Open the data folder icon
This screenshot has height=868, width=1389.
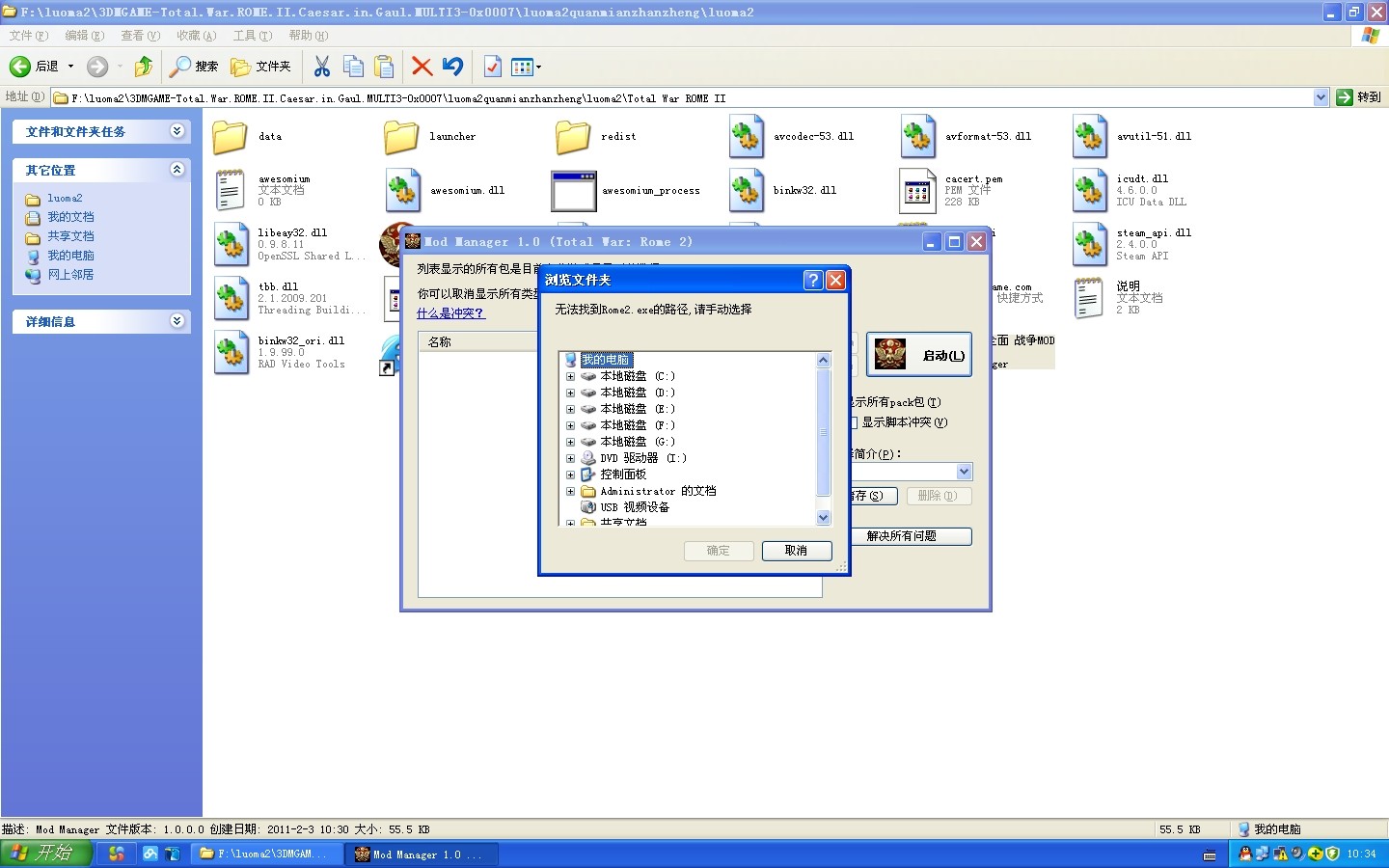coord(229,137)
